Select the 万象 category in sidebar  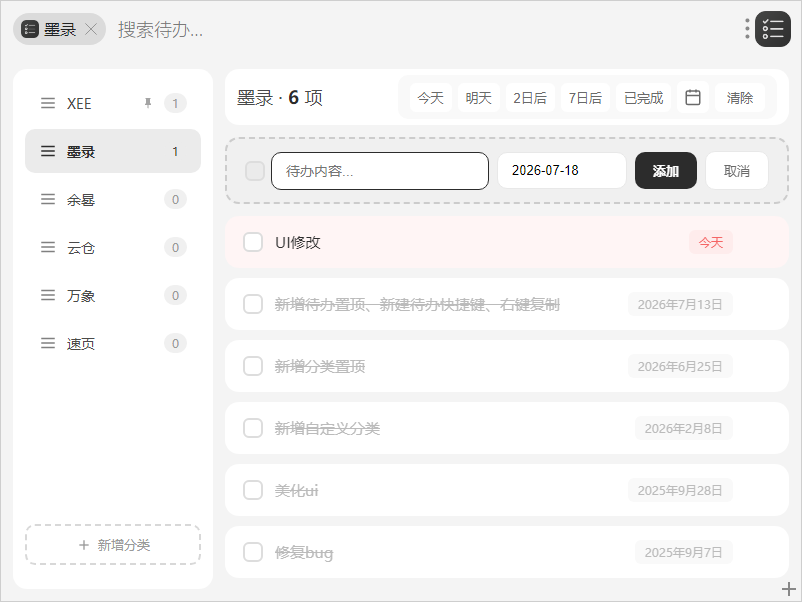click(x=113, y=296)
